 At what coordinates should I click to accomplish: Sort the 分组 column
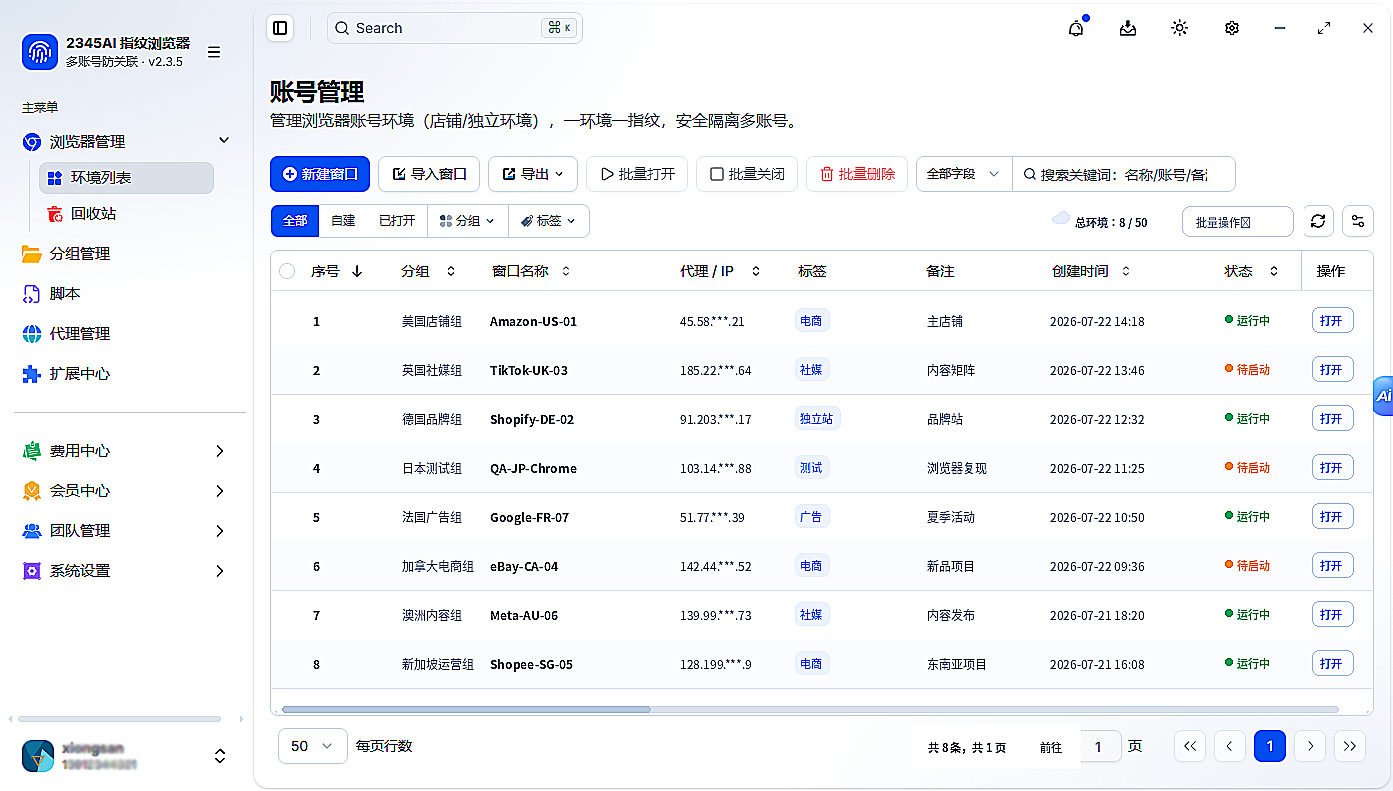coord(451,271)
